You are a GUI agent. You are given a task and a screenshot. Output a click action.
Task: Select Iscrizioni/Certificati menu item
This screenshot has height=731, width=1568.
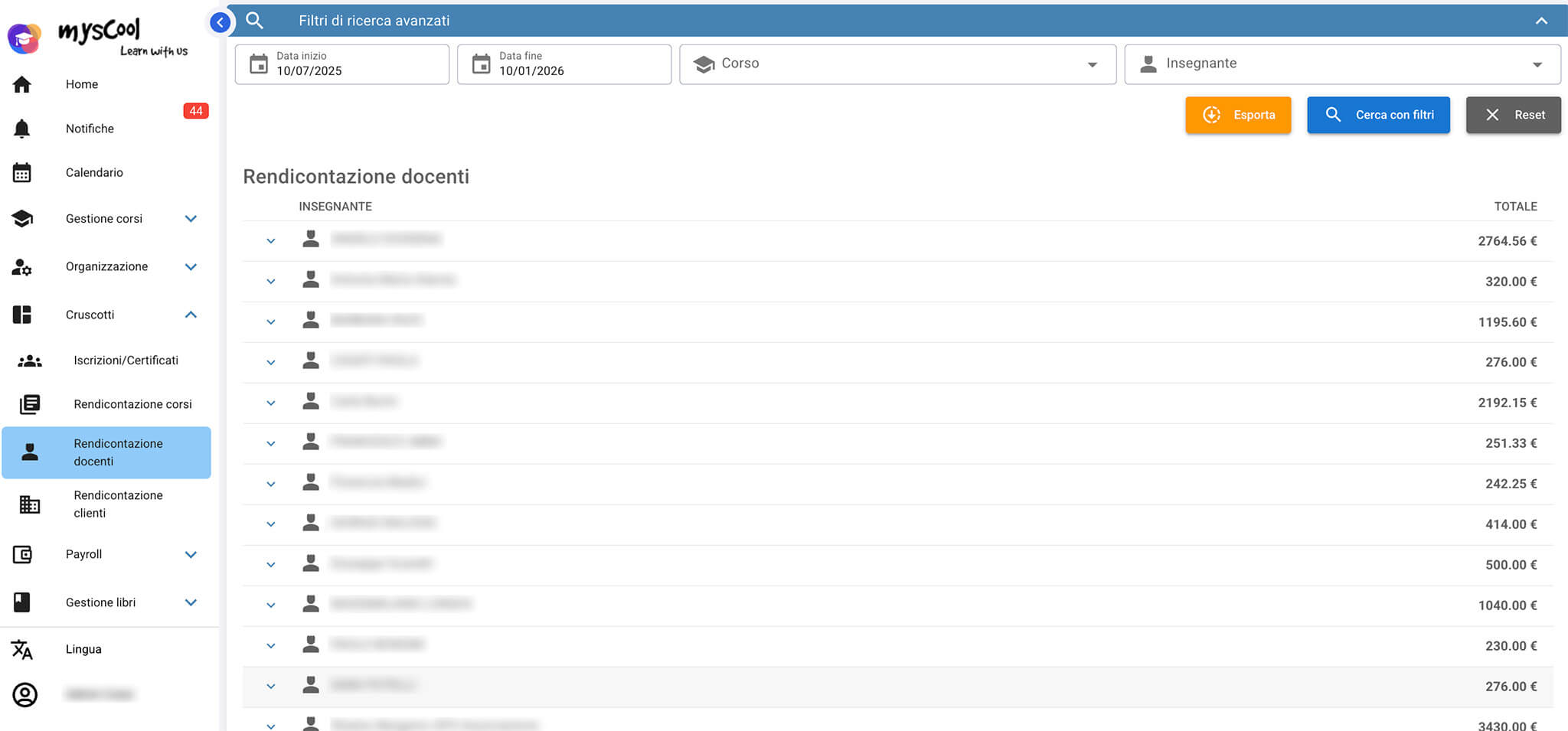pyautogui.click(x=126, y=361)
